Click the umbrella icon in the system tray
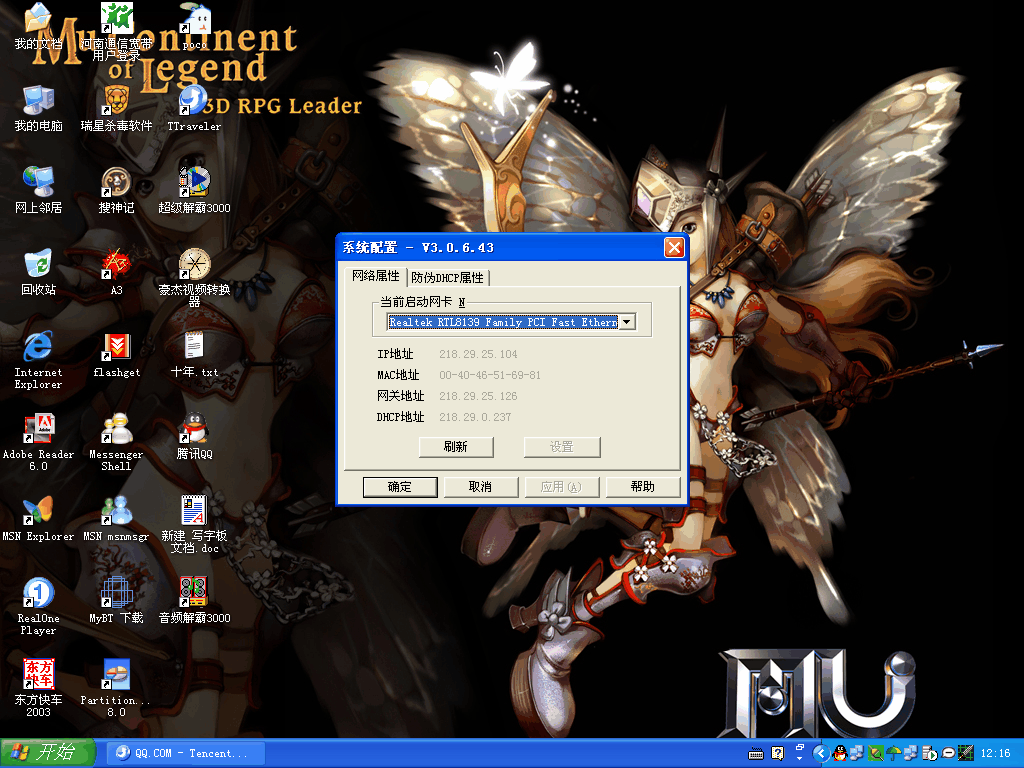This screenshot has height=768, width=1024. tap(893, 754)
